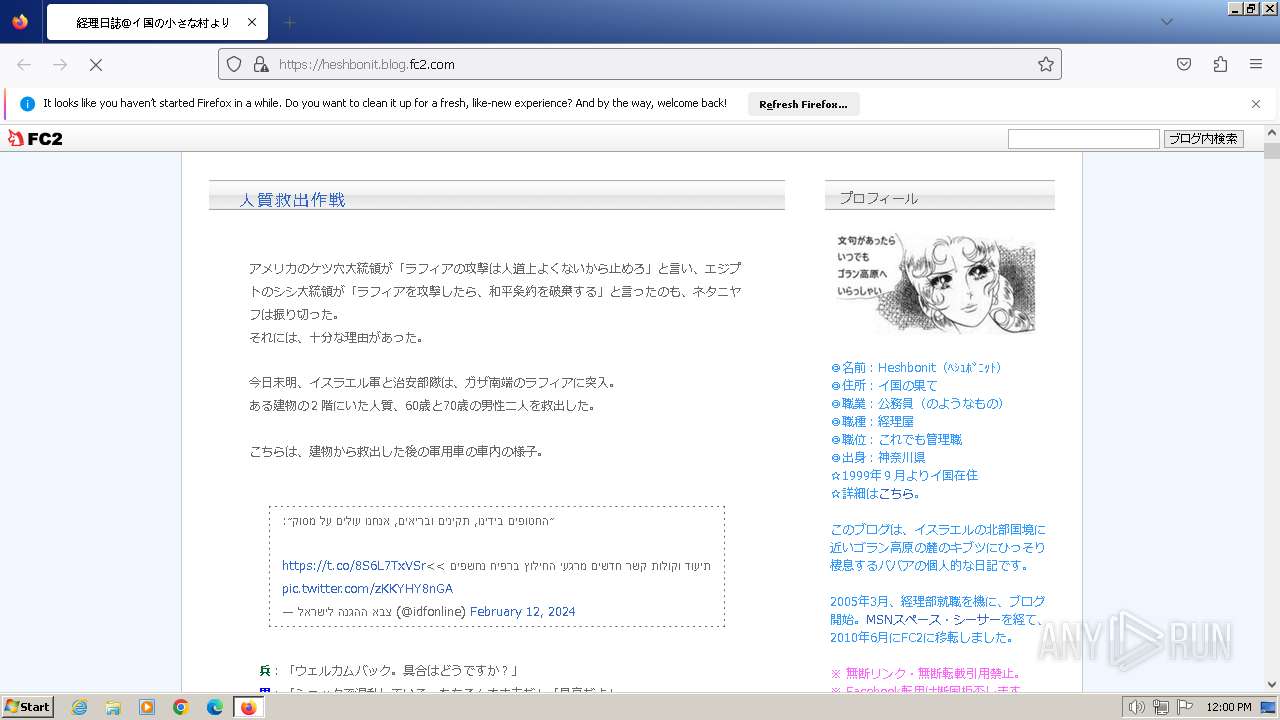The image size is (1280, 720).
Task: Open the 詳細はこちら profile link
Action: pos(898,493)
